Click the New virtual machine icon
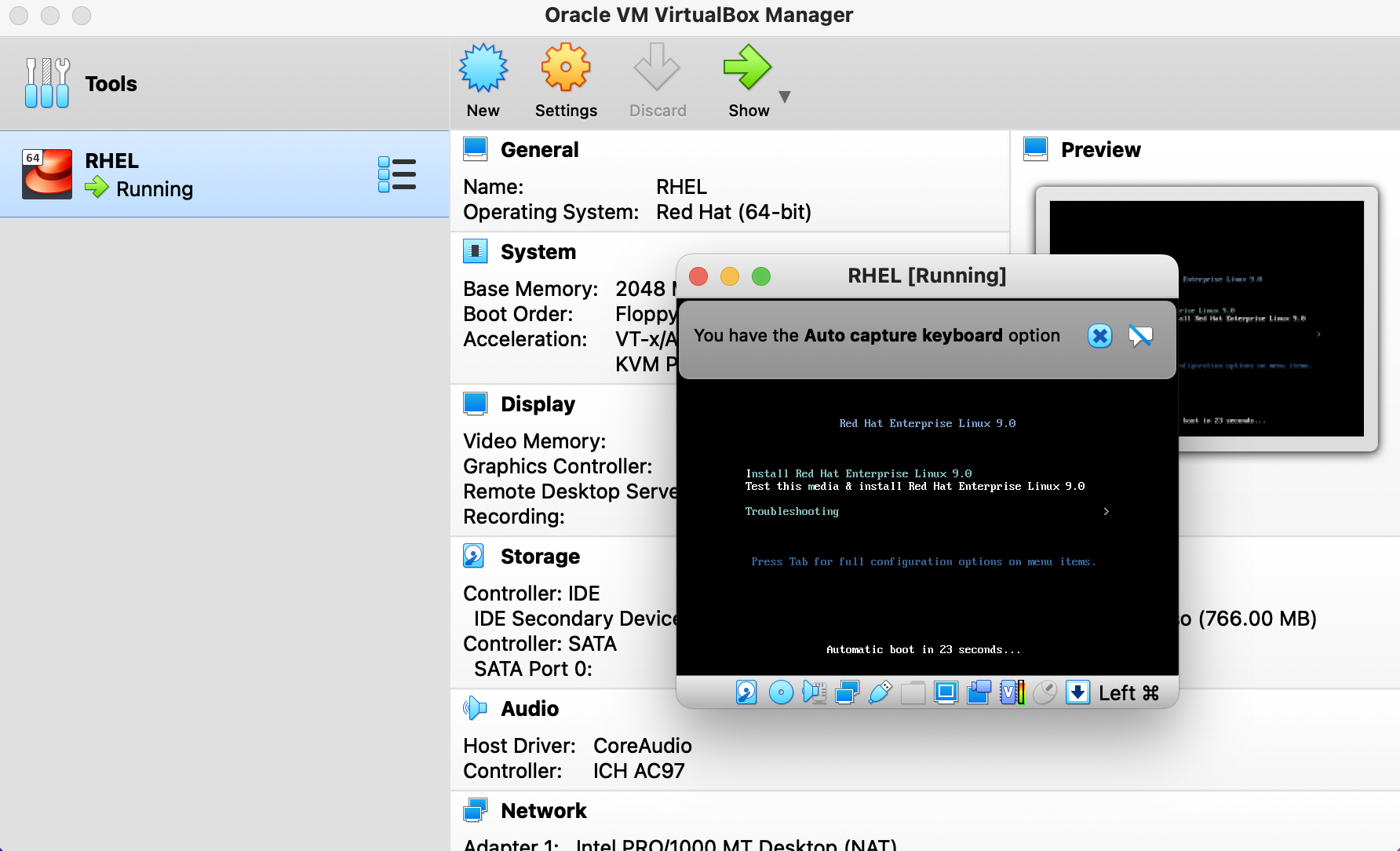 pyautogui.click(x=483, y=68)
